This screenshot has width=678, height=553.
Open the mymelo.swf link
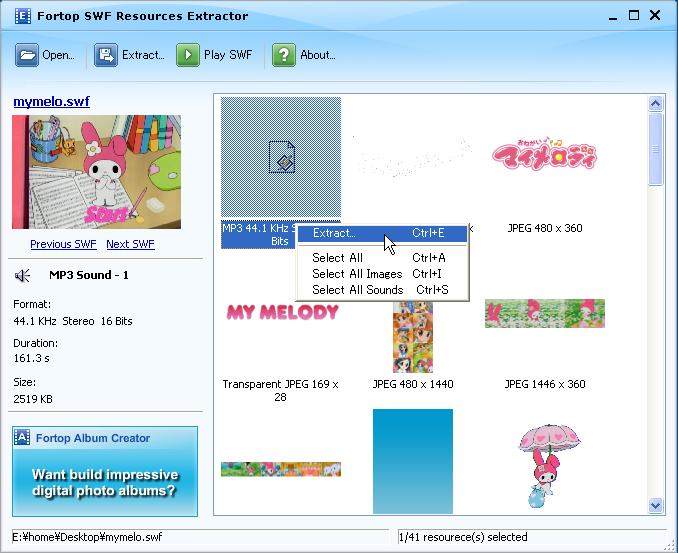click(x=51, y=102)
